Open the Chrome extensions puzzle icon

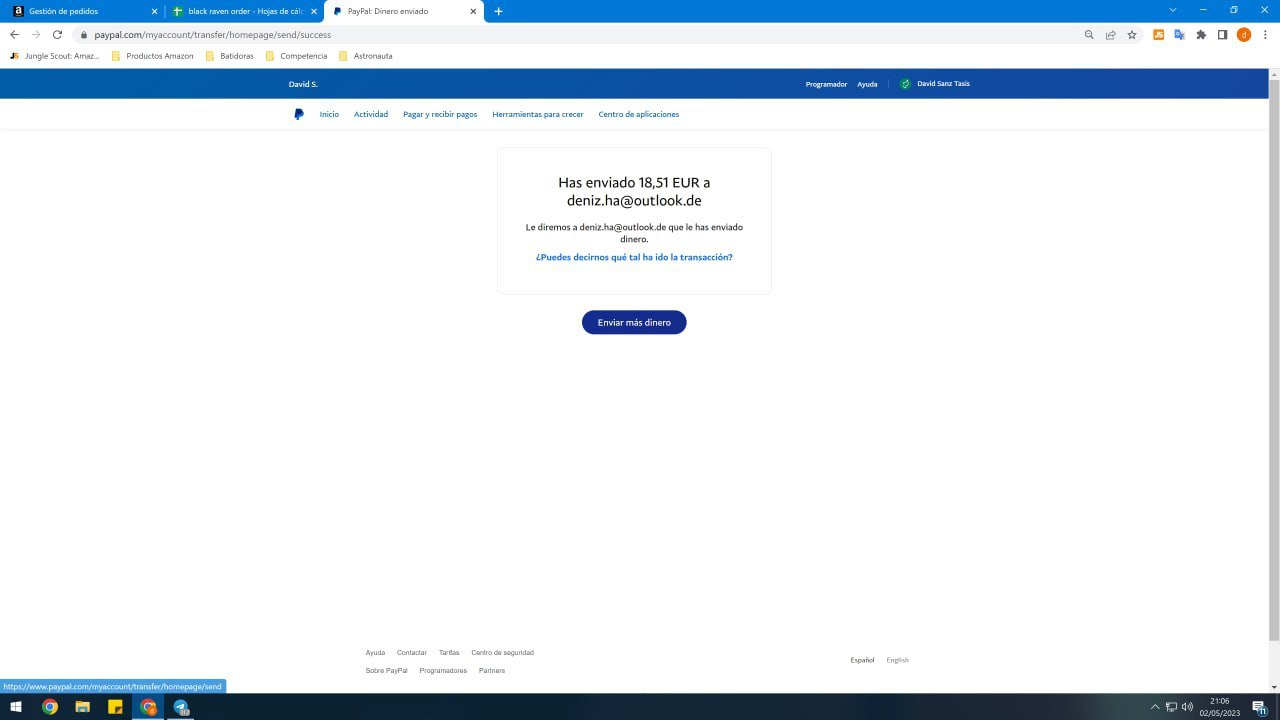coord(1201,35)
